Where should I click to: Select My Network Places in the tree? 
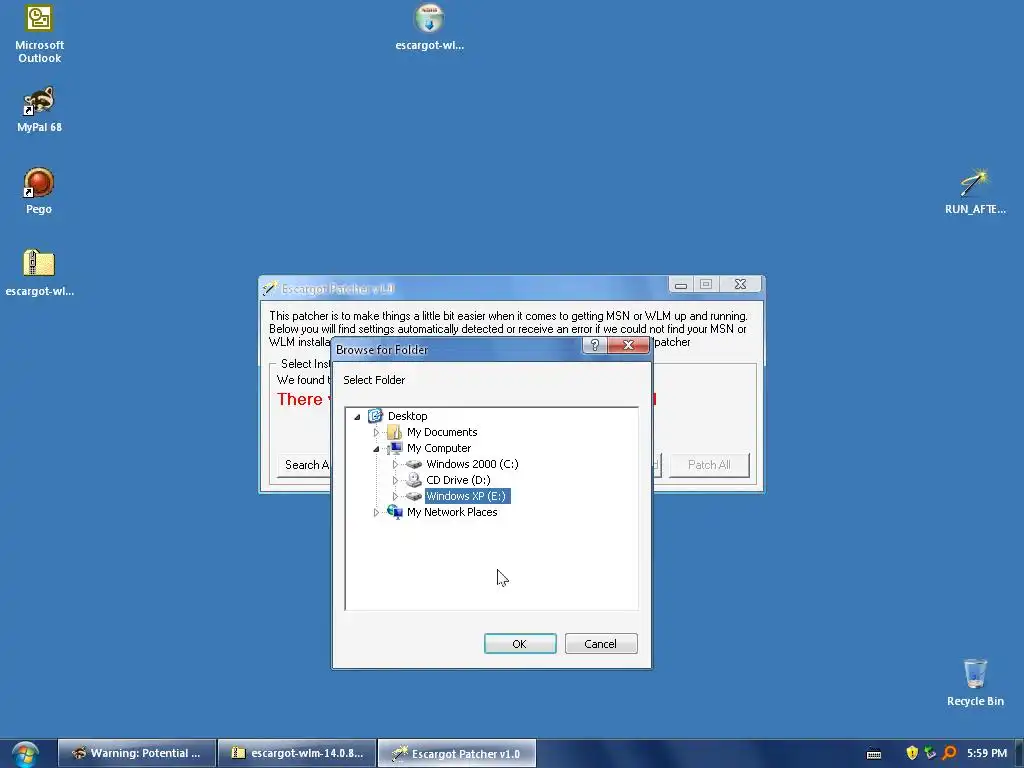click(x=452, y=512)
